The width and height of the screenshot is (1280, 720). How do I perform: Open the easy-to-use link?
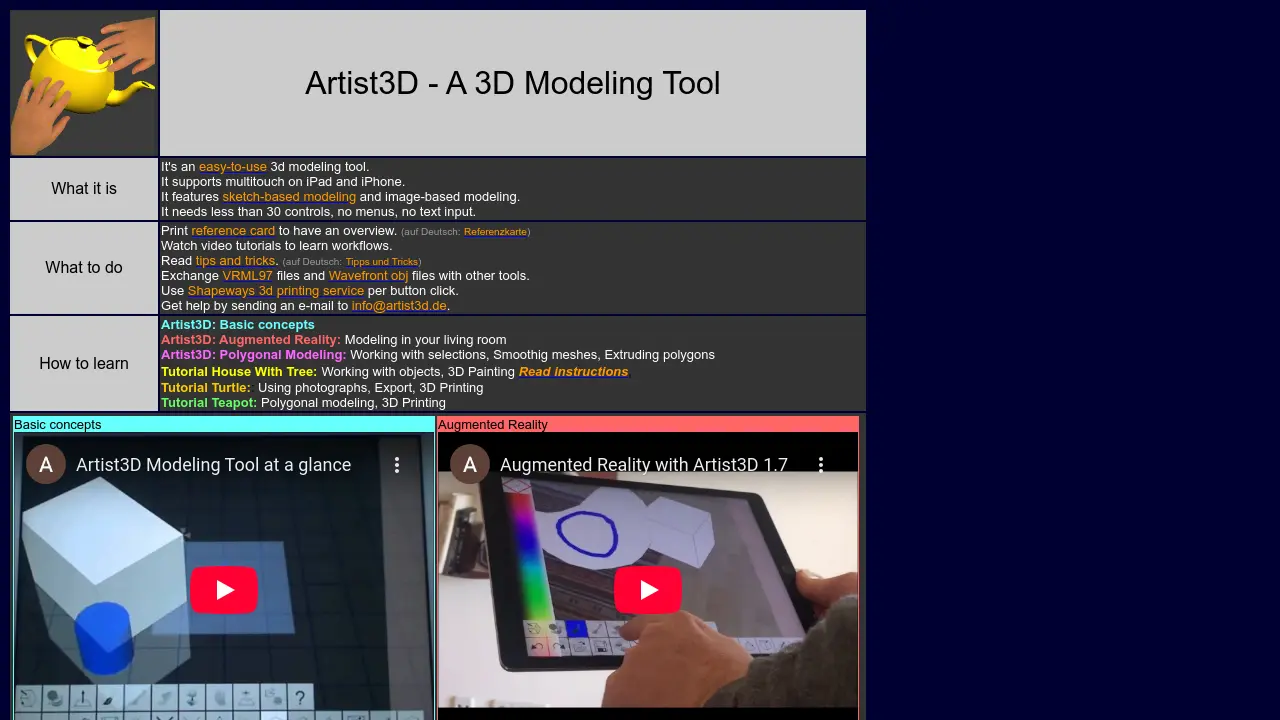[233, 167]
